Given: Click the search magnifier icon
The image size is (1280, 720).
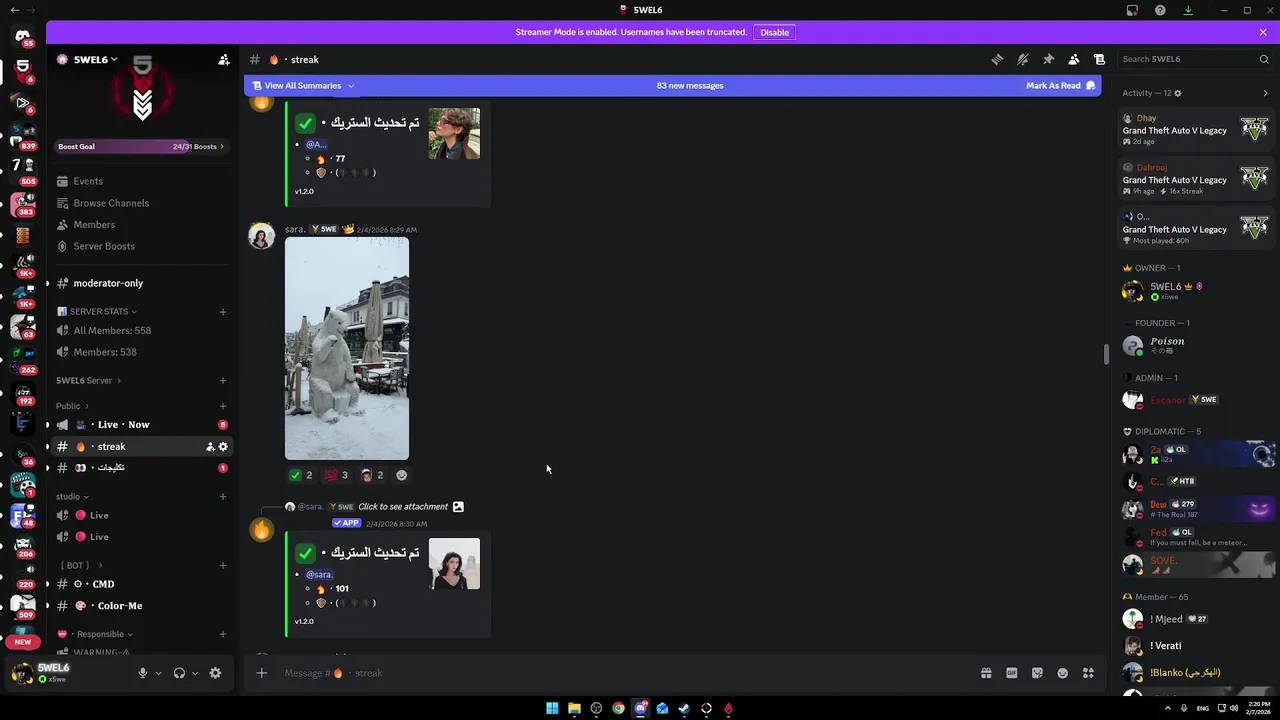Looking at the screenshot, I should pyautogui.click(x=1264, y=59).
